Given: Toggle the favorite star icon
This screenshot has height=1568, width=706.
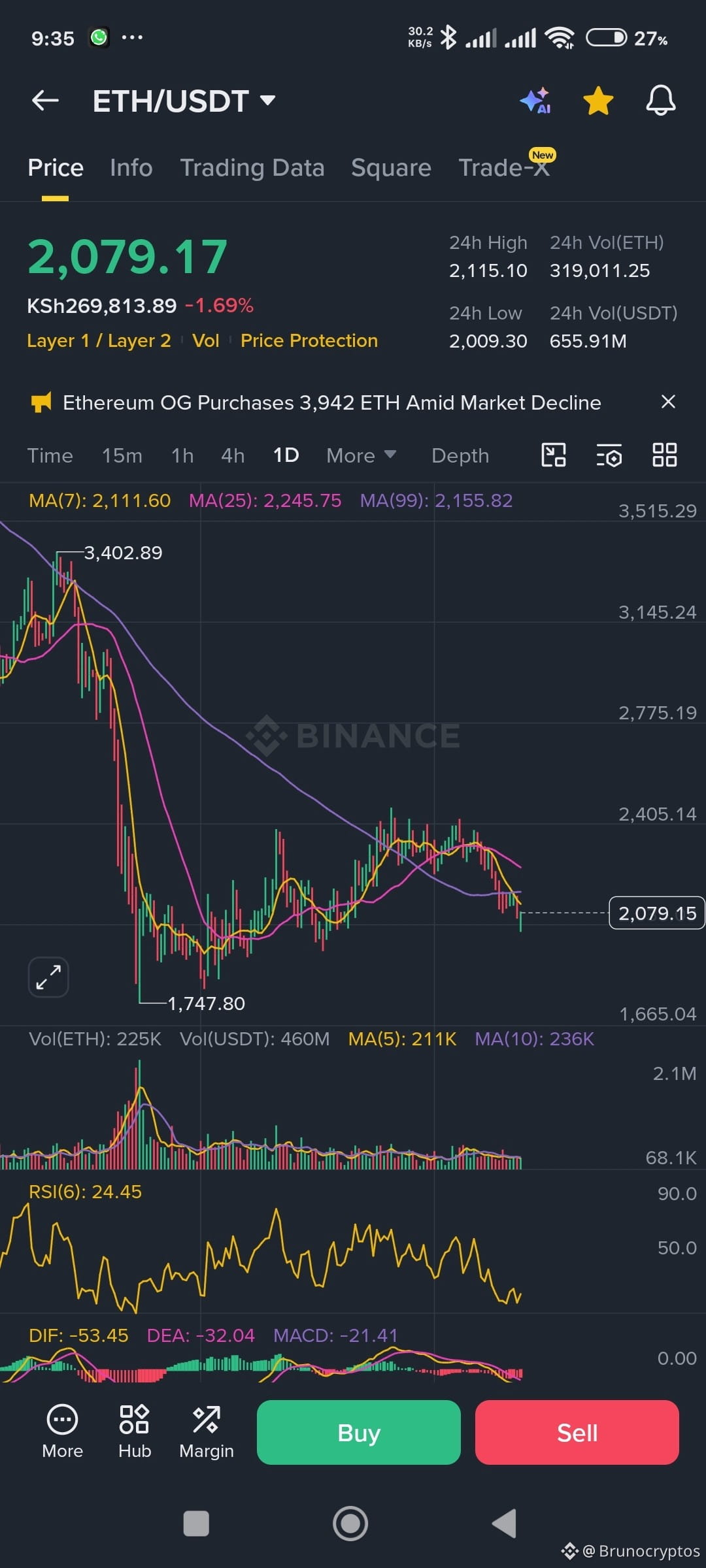Looking at the screenshot, I should [598, 101].
